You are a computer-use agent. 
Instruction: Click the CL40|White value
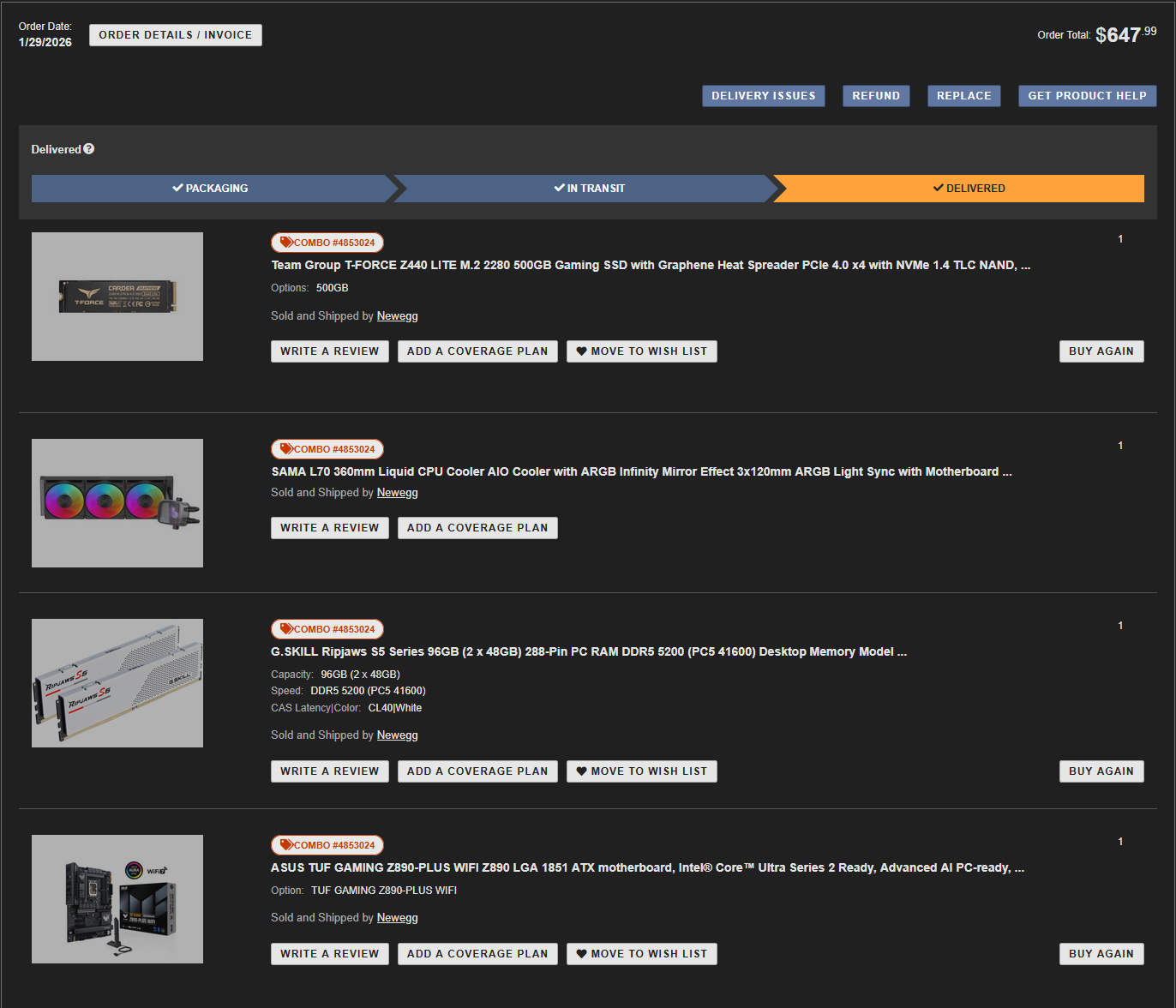(x=395, y=708)
